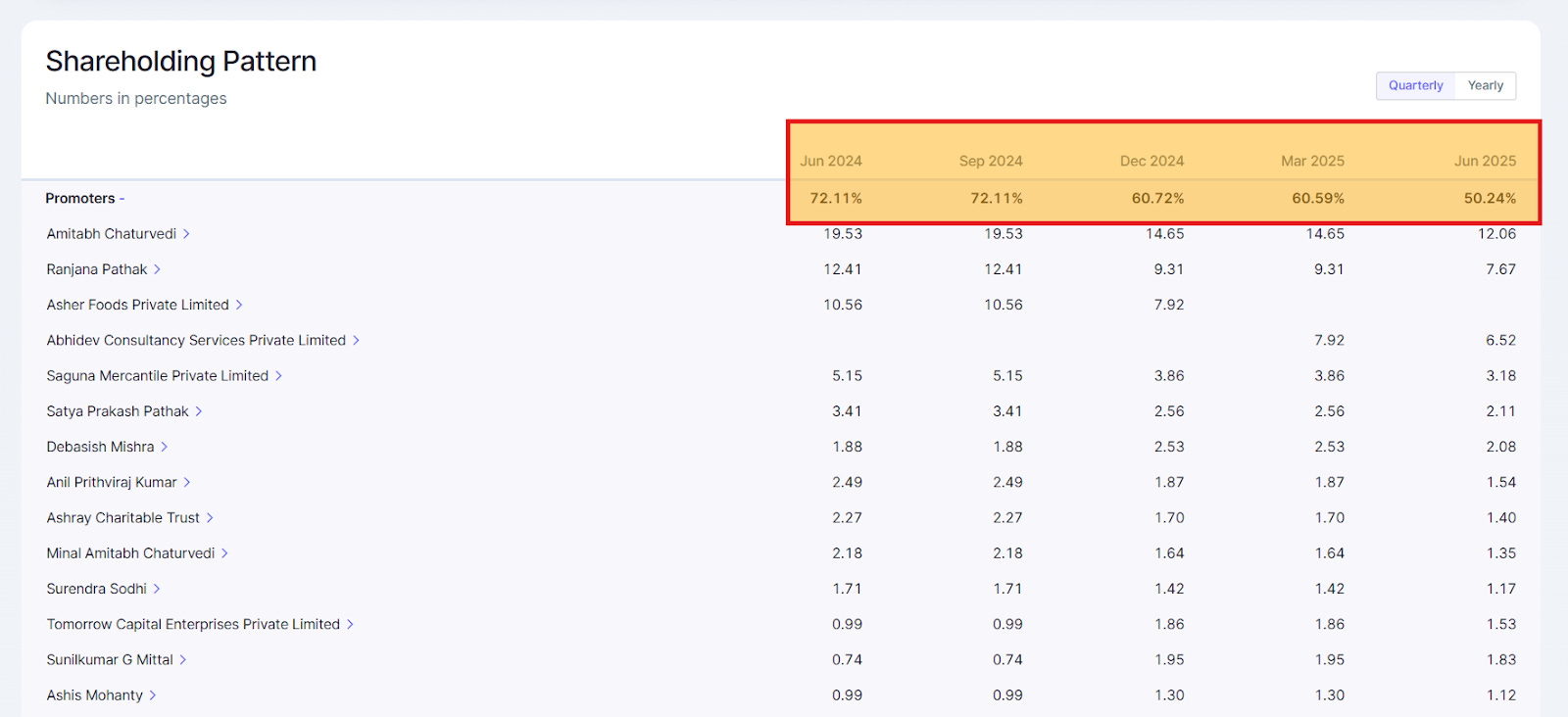The height and width of the screenshot is (717, 1568).
Task: Click the promoters value 60.59%
Action: 1318,198
